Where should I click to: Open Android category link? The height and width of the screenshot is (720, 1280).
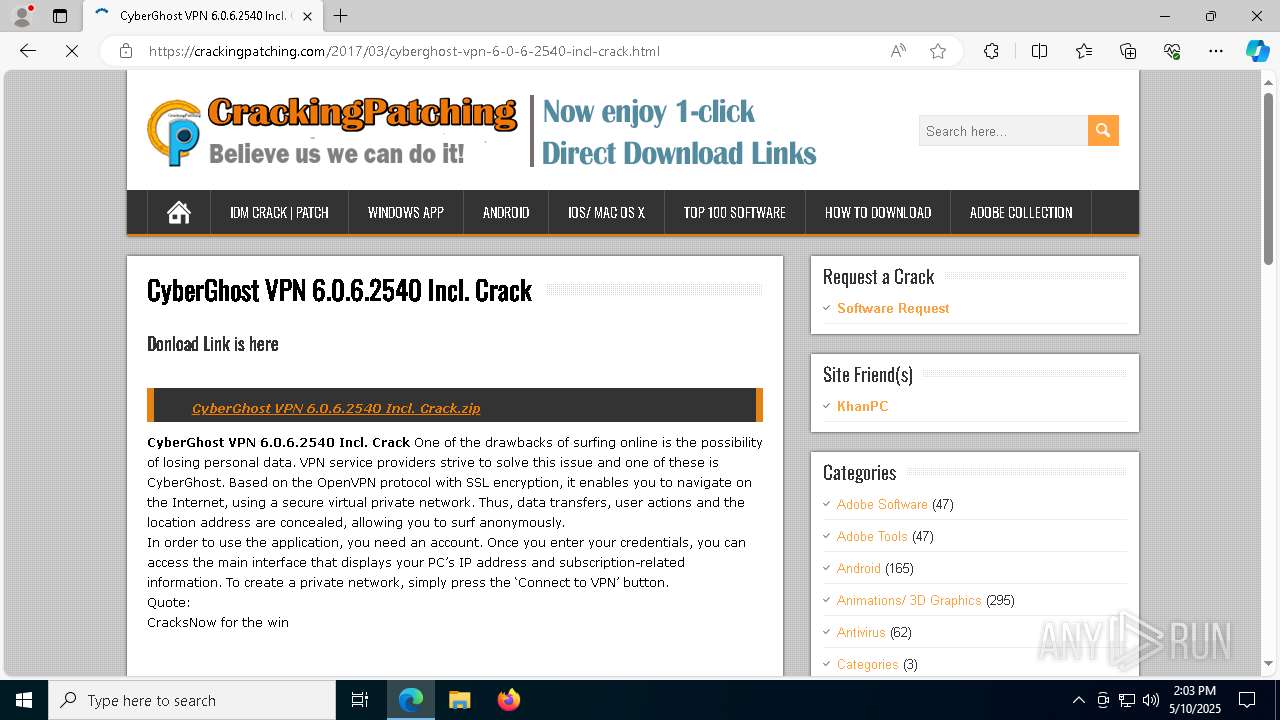coord(859,568)
